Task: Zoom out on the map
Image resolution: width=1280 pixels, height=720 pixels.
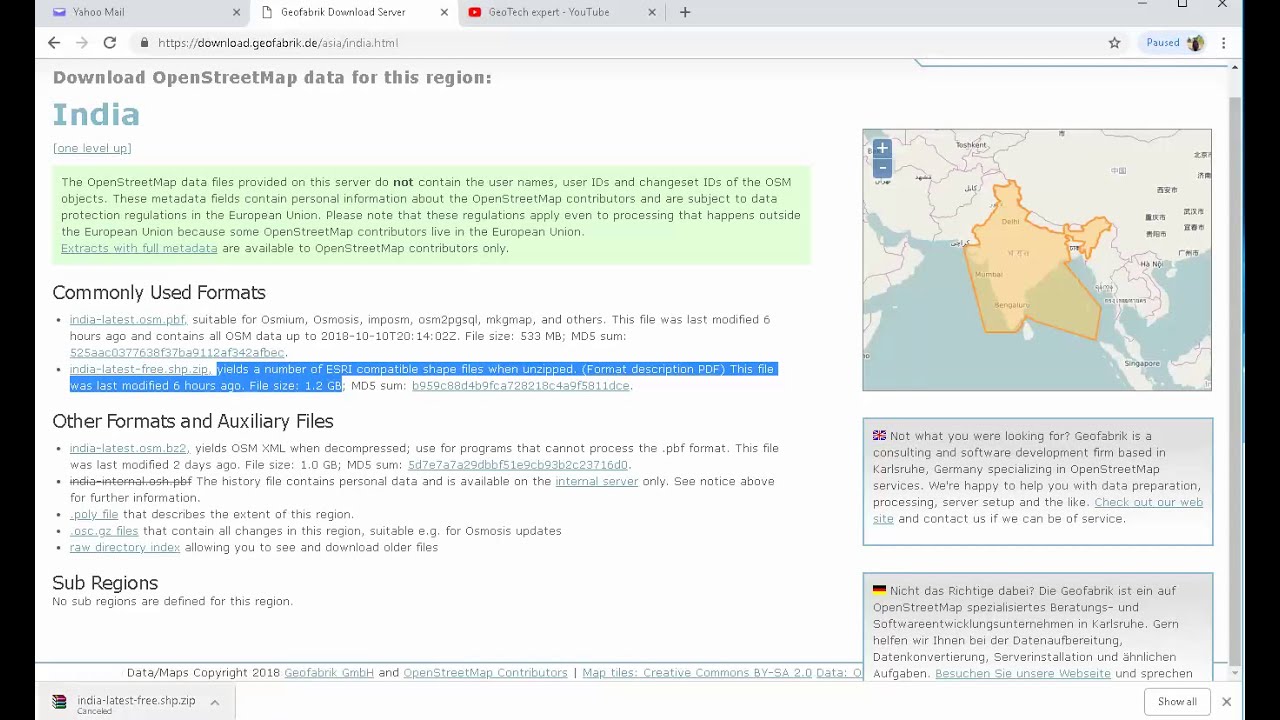Action: 882,168
